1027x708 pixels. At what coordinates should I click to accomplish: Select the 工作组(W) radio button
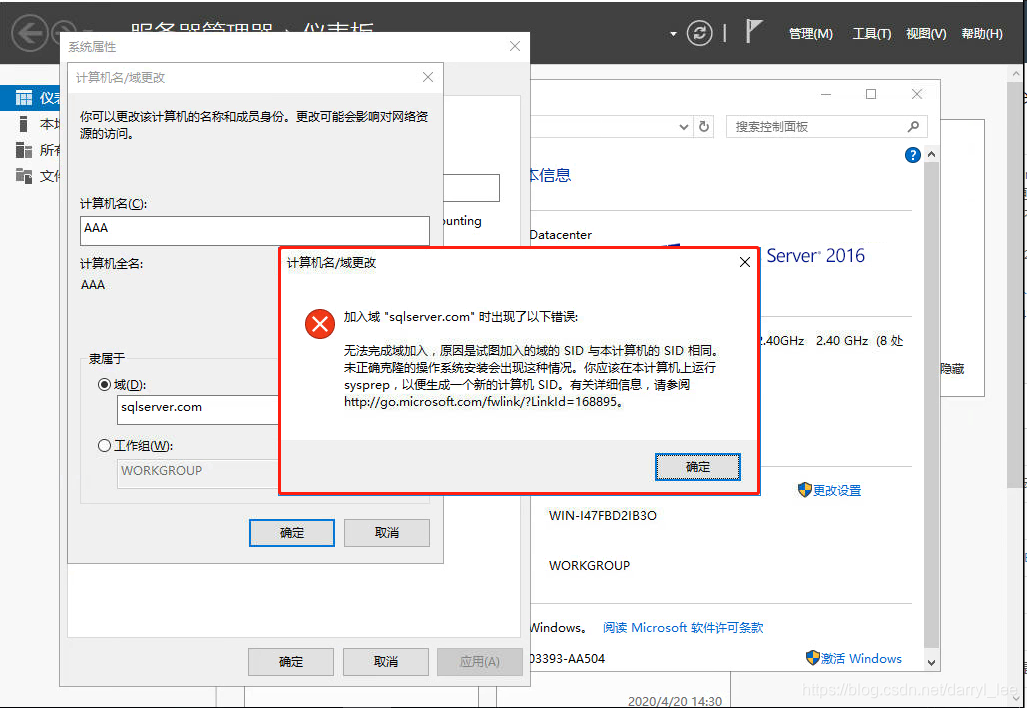(x=103, y=445)
